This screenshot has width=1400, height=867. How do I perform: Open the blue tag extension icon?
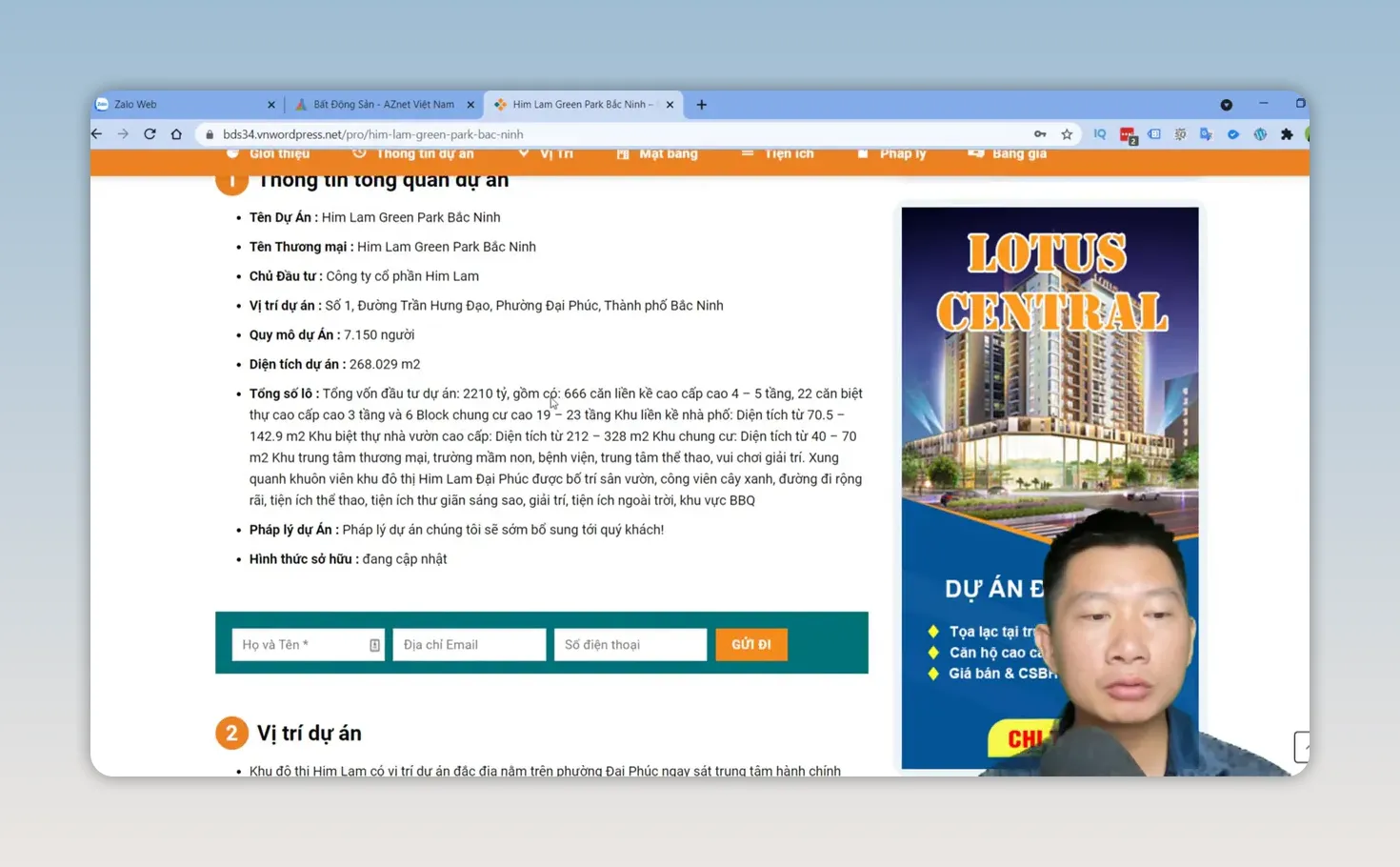coord(1154,134)
